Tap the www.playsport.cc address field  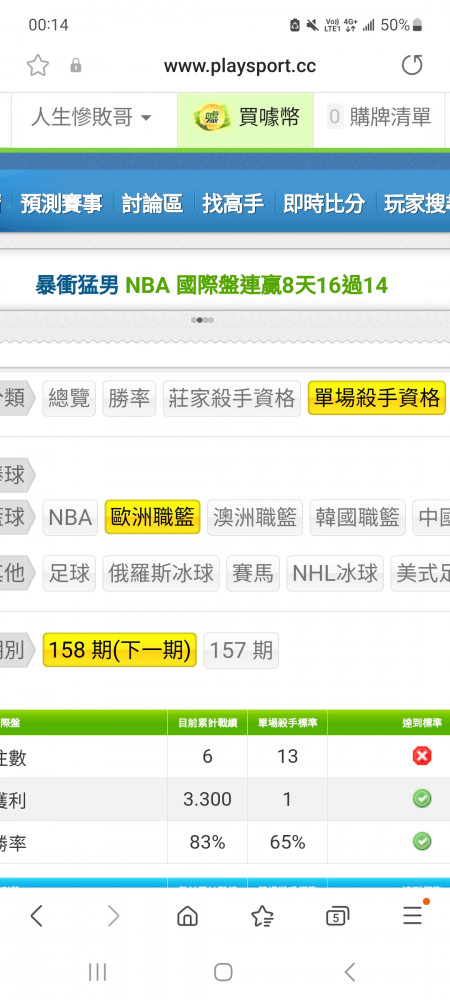(x=240, y=66)
